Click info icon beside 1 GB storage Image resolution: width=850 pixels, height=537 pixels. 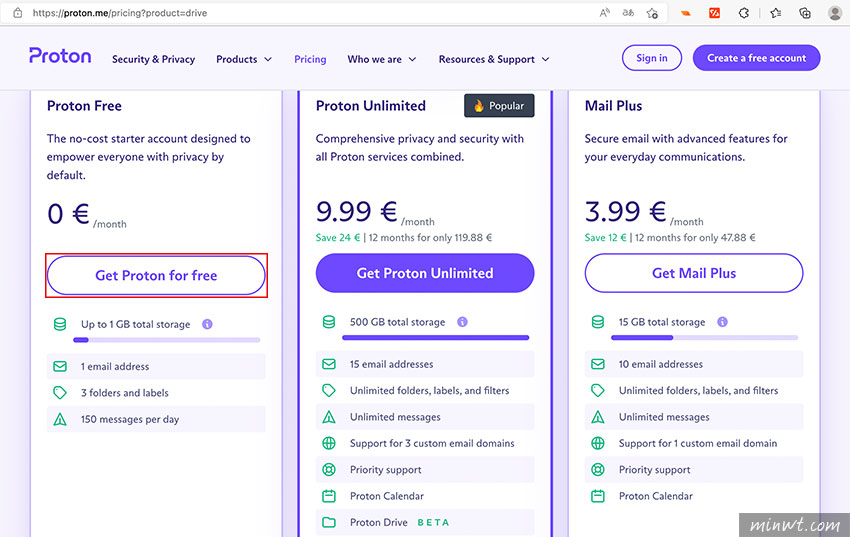[207, 324]
